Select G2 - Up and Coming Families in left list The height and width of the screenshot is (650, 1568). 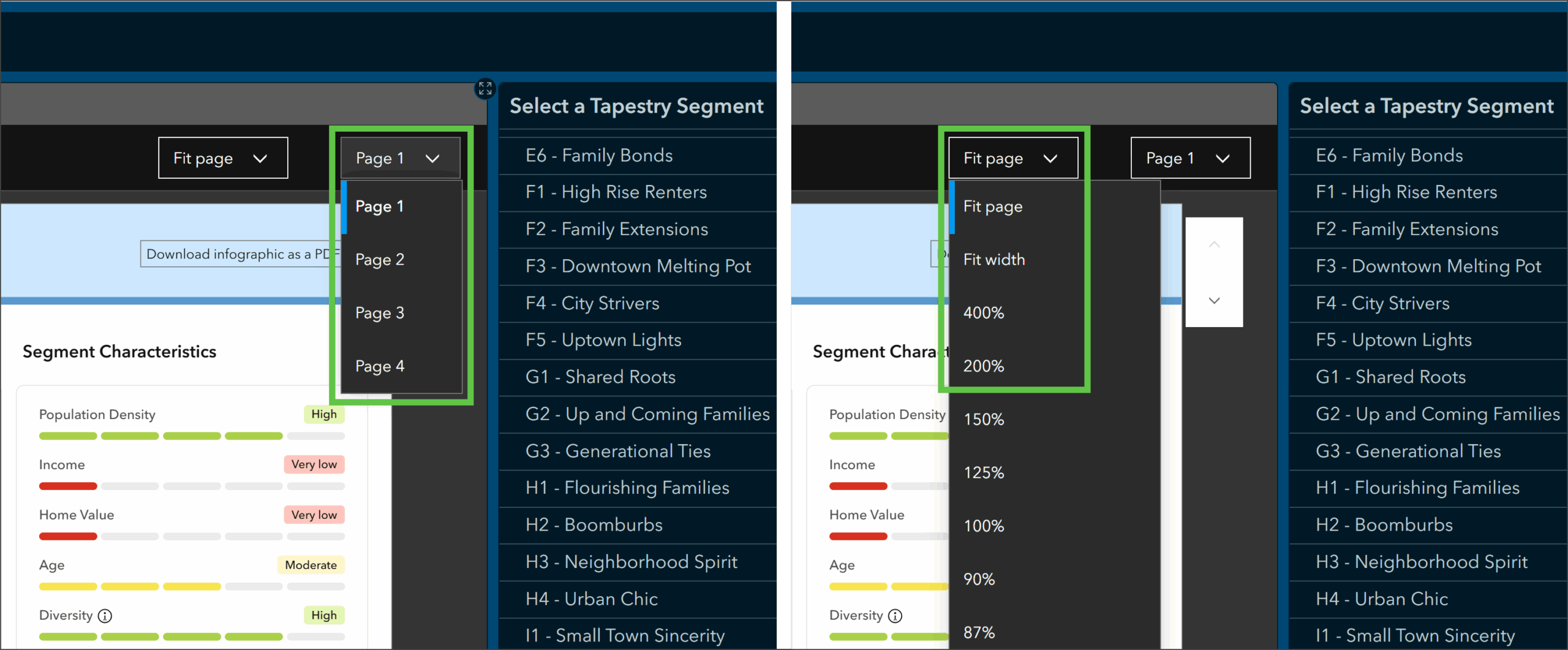647,414
